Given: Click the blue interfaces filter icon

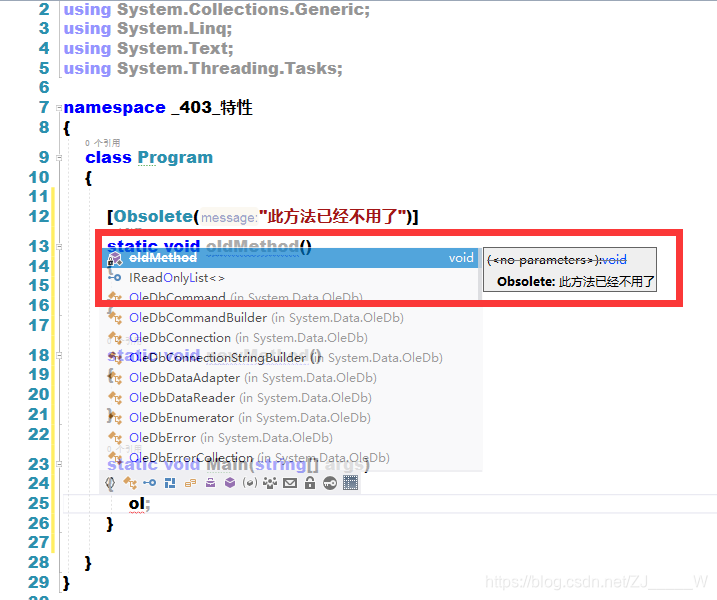Looking at the screenshot, I should [x=150, y=482].
